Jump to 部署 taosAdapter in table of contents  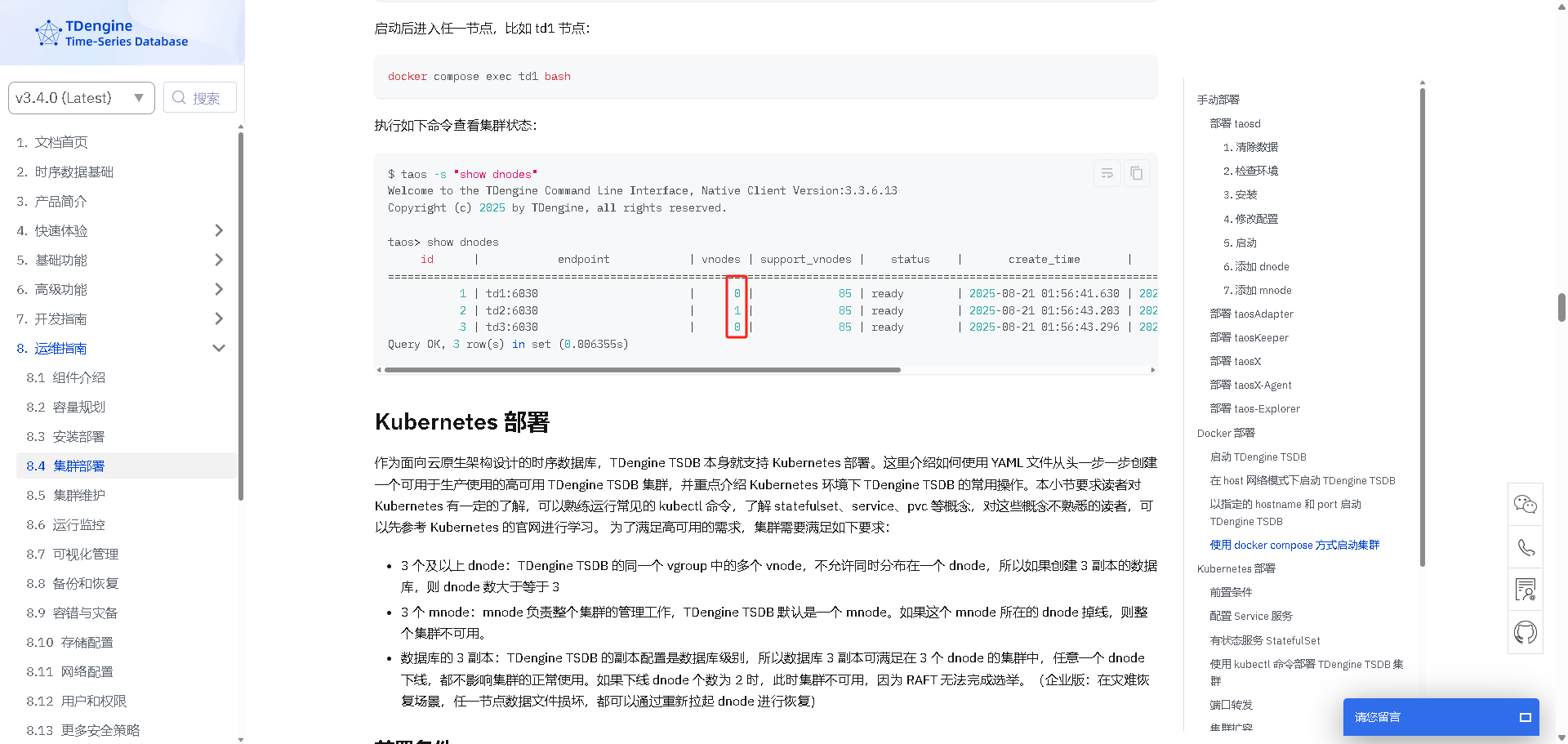[1251, 314]
